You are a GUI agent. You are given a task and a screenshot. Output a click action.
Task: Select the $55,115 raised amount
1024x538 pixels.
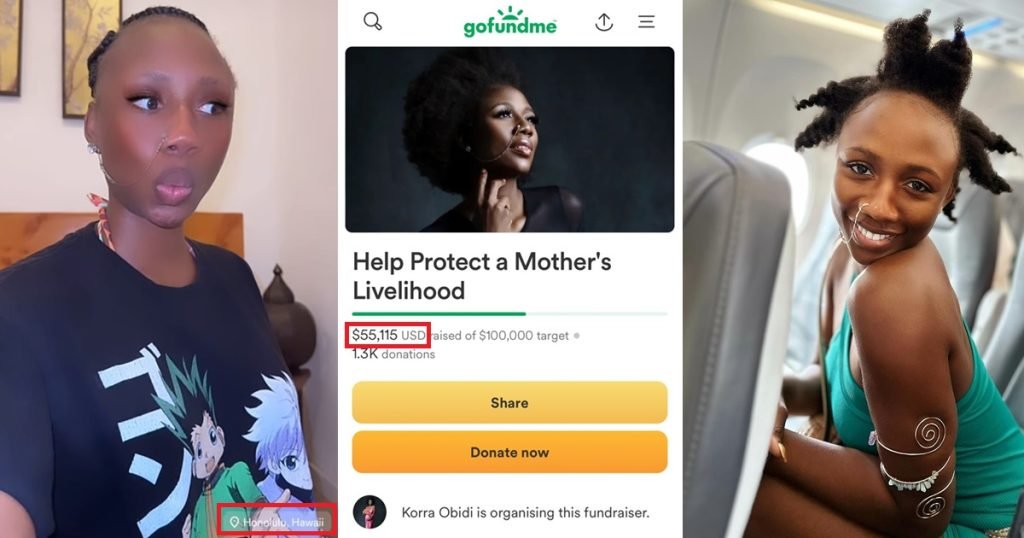(x=375, y=335)
